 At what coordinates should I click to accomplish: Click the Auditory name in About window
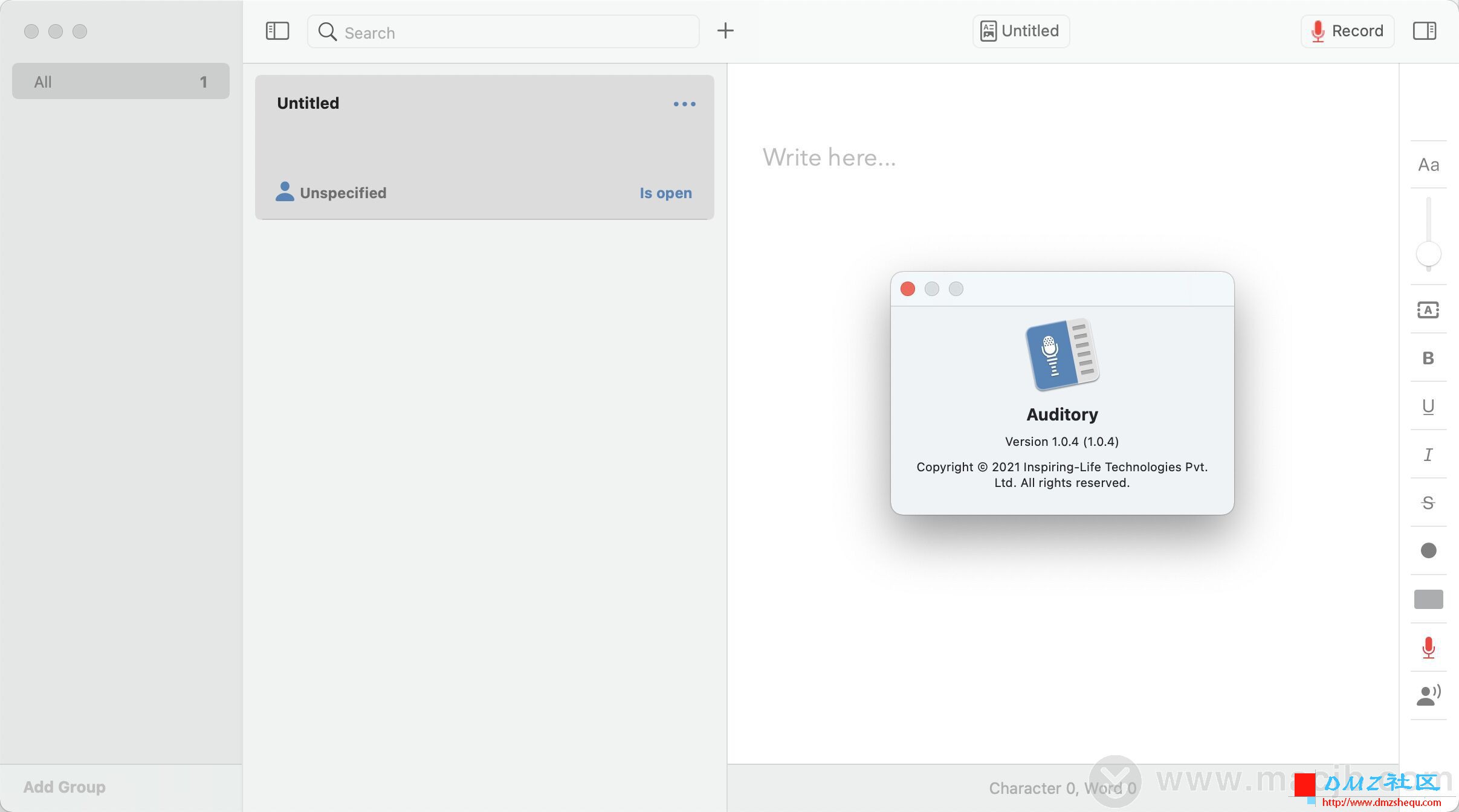click(1062, 414)
